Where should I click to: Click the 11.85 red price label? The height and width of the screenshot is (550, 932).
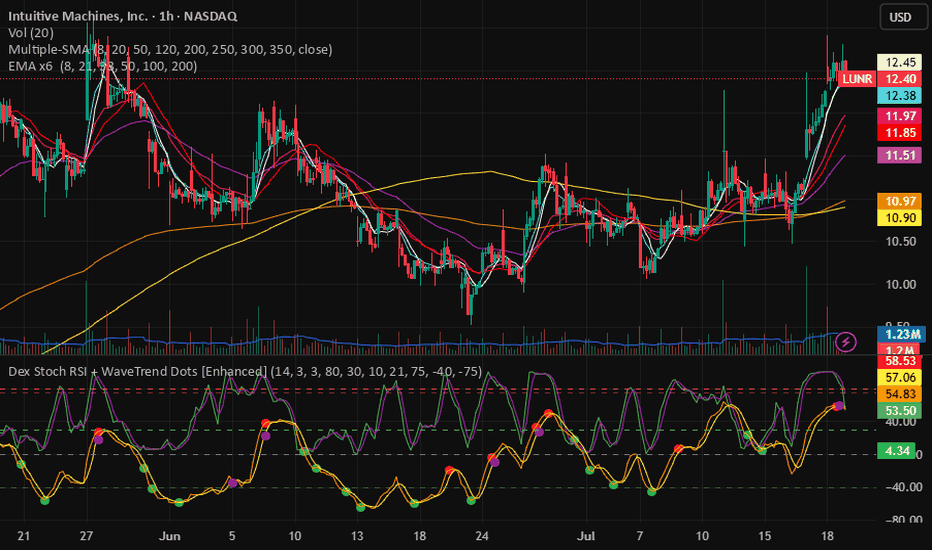(900, 133)
